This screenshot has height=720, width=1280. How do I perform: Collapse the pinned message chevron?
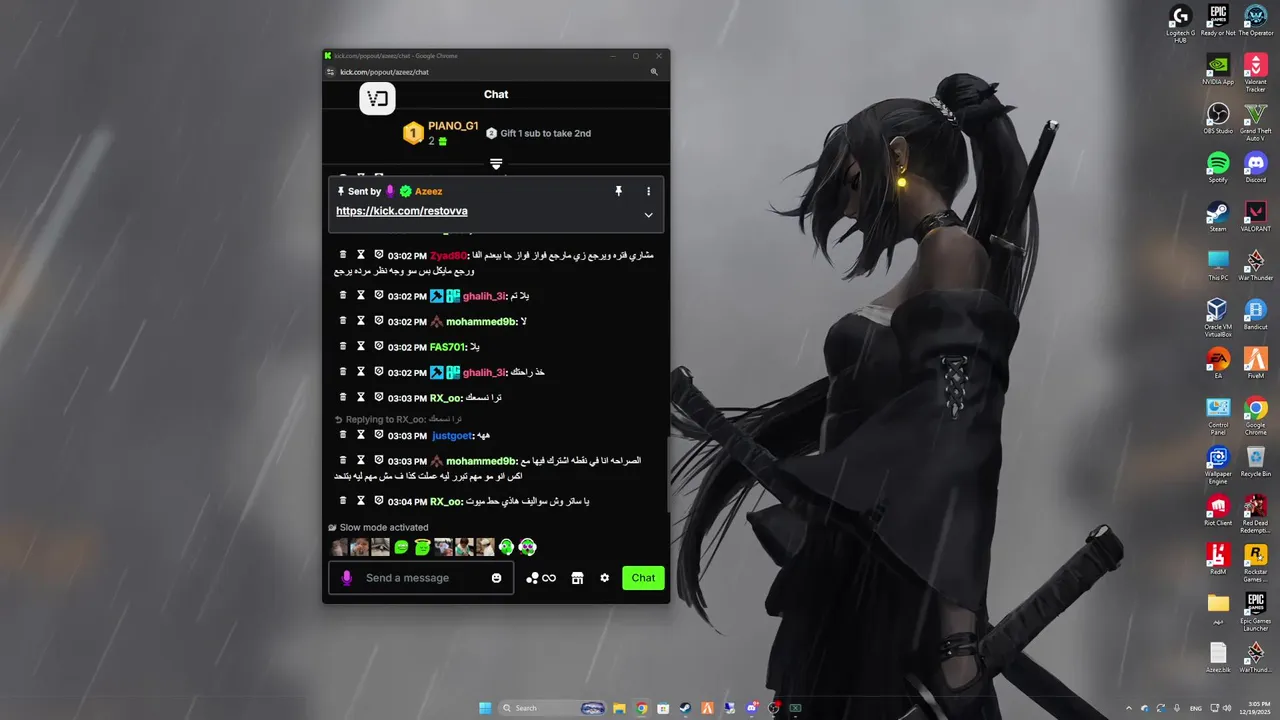coord(648,215)
